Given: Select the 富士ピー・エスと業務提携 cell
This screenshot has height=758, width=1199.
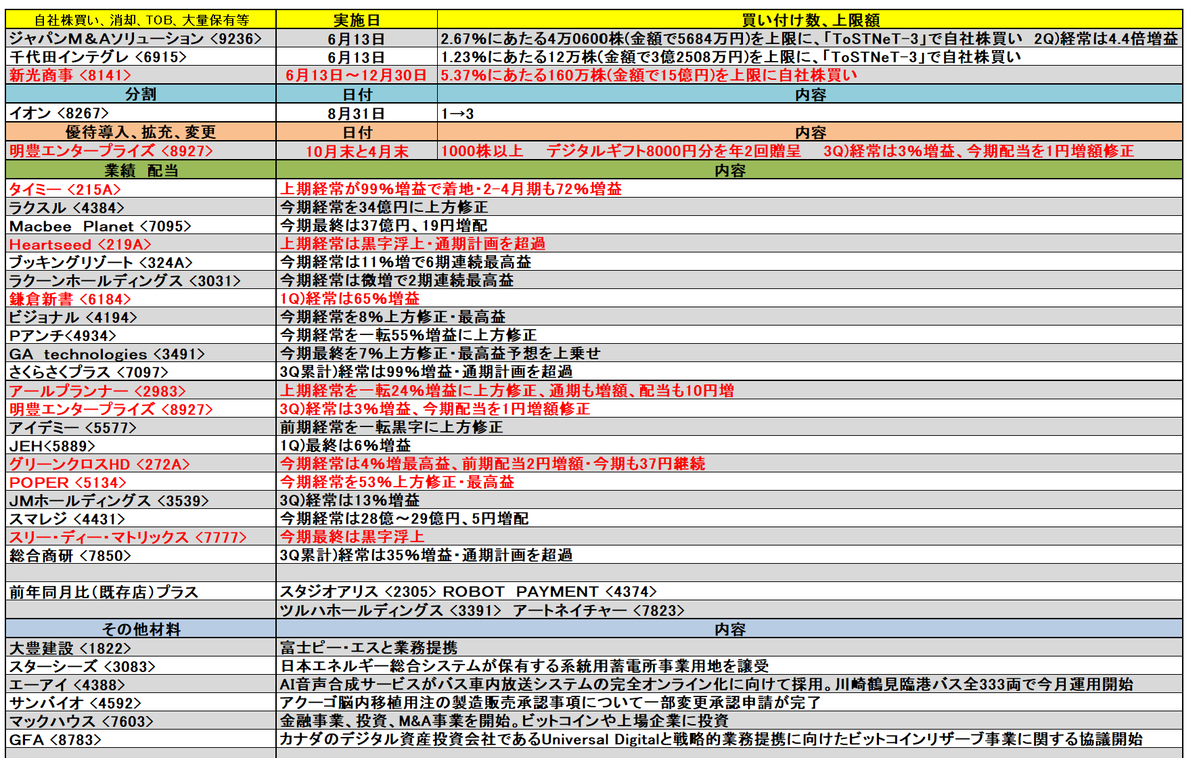Looking at the screenshot, I should click(729, 648).
